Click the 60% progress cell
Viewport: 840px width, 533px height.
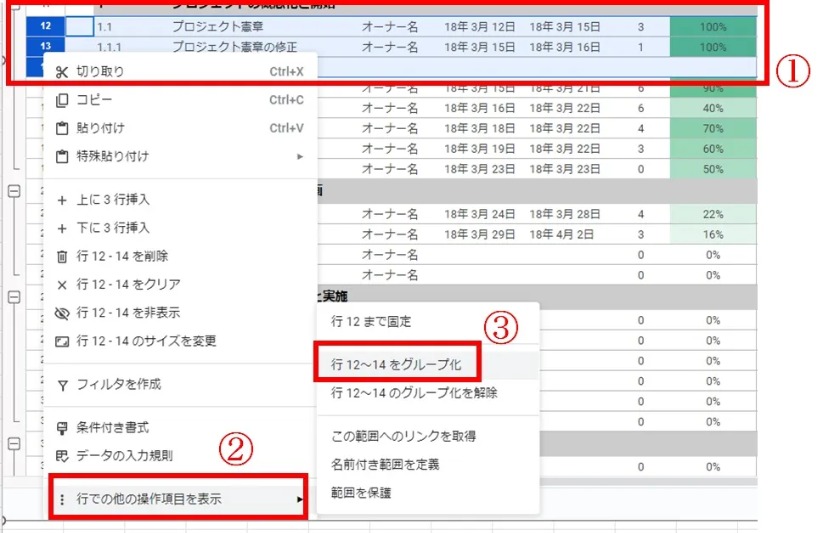pos(713,149)
